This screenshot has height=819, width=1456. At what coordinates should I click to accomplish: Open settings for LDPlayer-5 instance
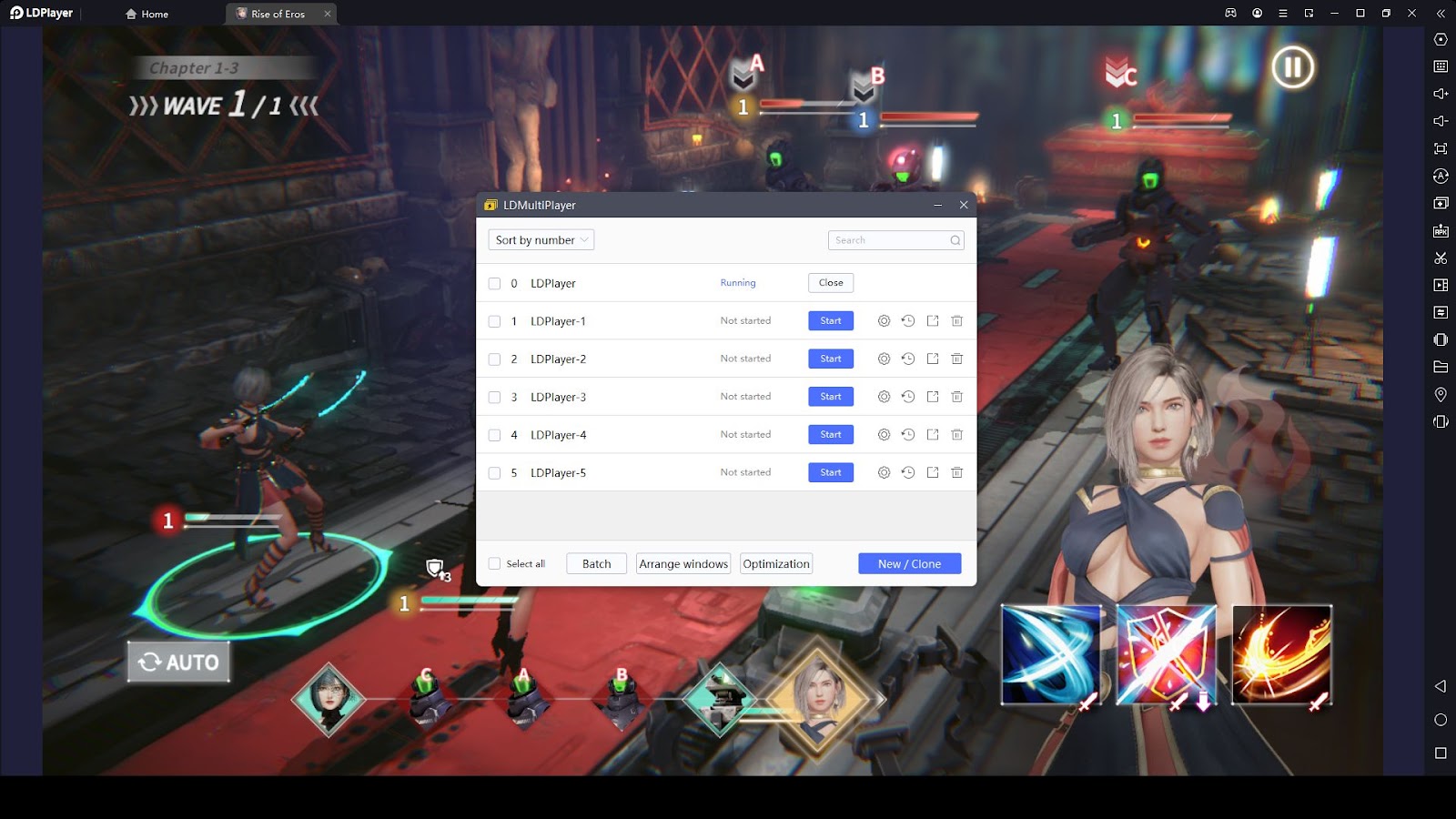pos(884,472)
